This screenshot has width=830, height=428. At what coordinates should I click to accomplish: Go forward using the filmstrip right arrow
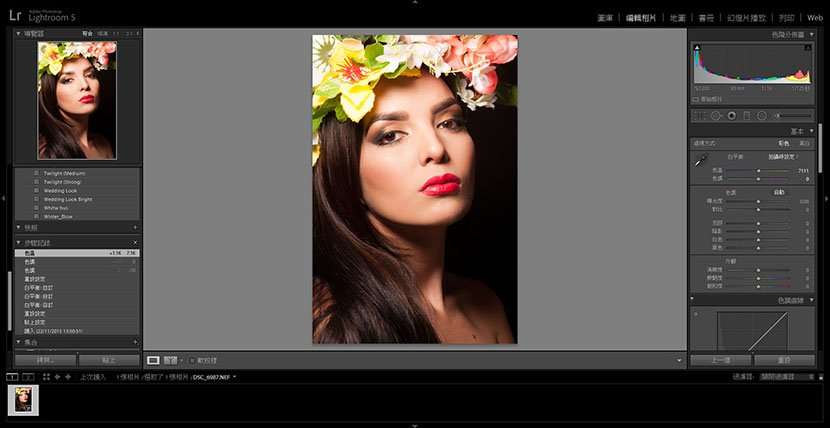[x=68, y=377]
